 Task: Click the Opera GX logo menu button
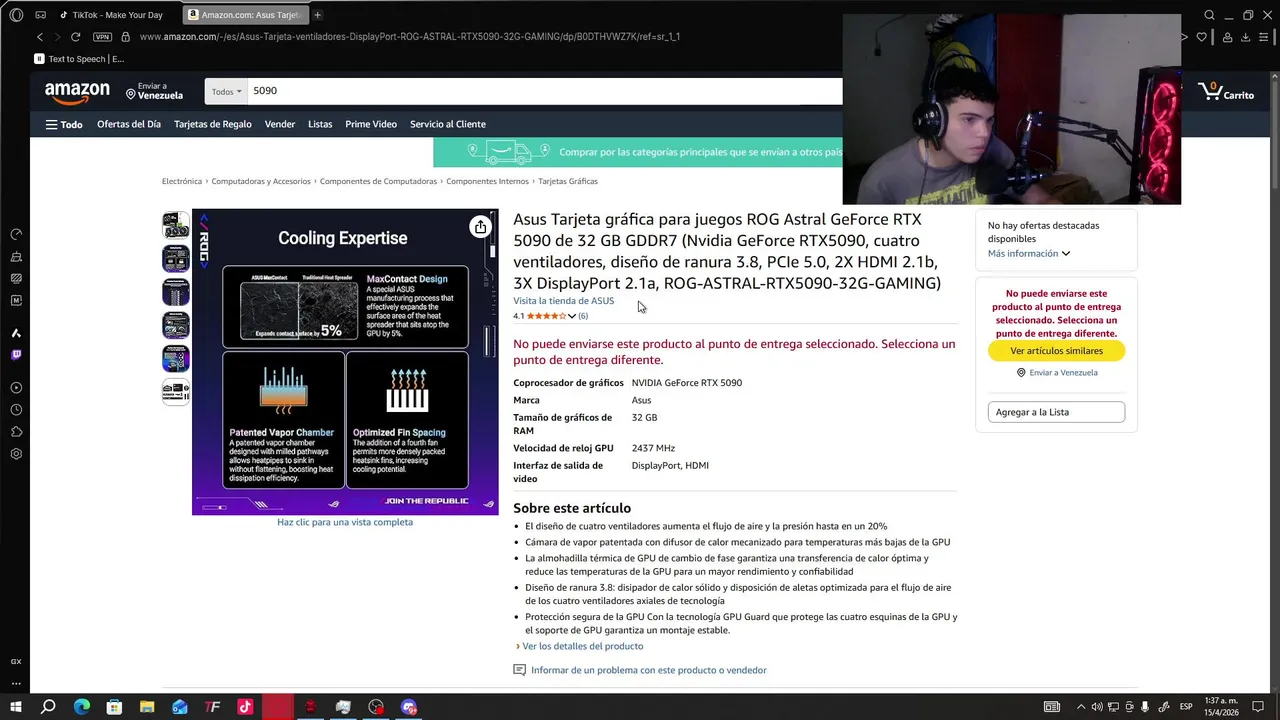16,15
